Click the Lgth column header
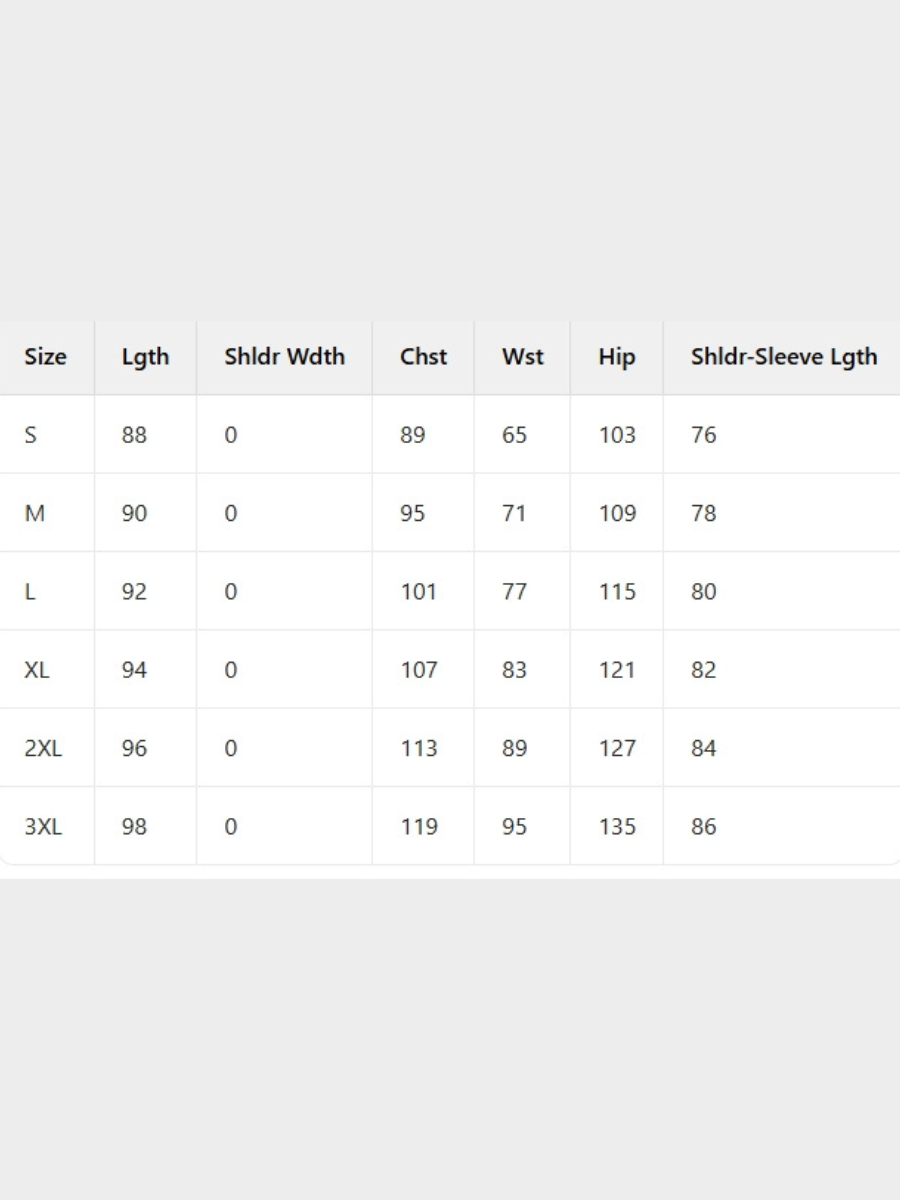The image size is (900, 1200). pos(145,357)
